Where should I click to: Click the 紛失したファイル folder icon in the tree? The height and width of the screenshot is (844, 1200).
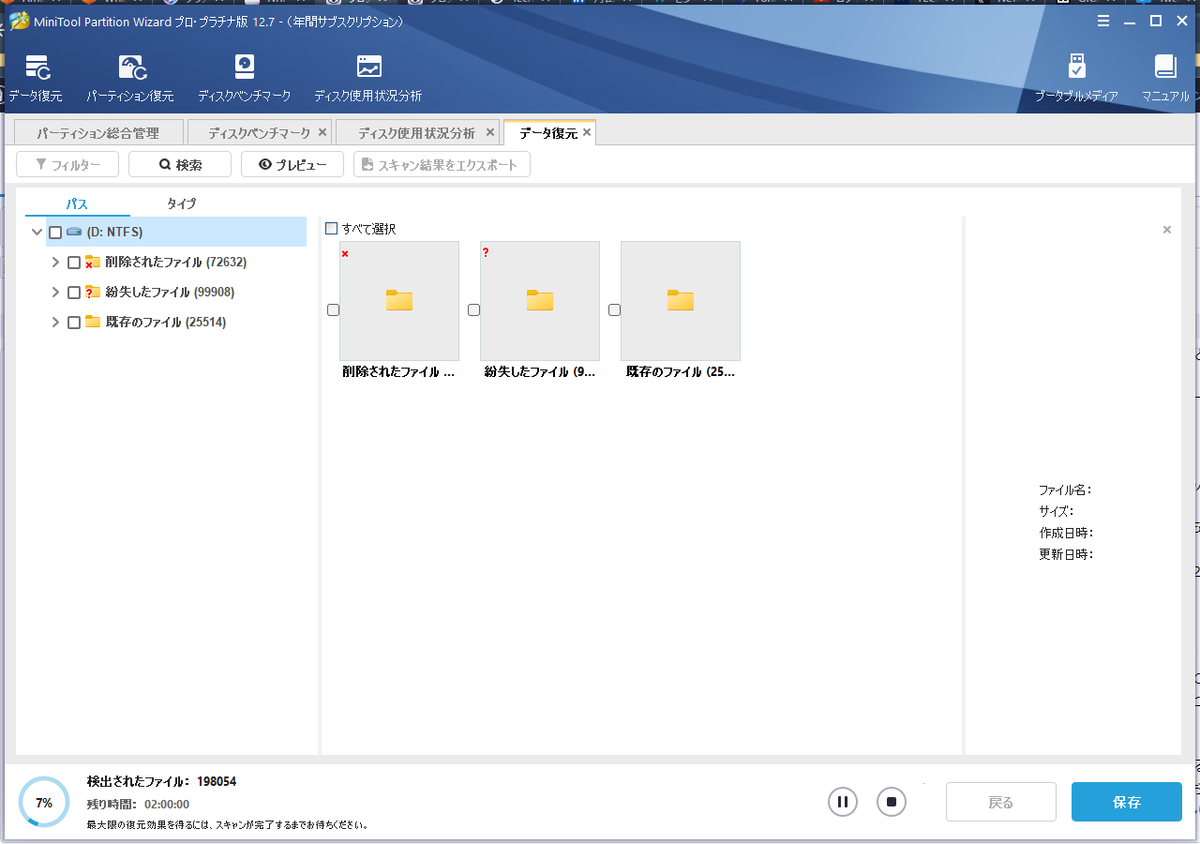tap(92, 292)
